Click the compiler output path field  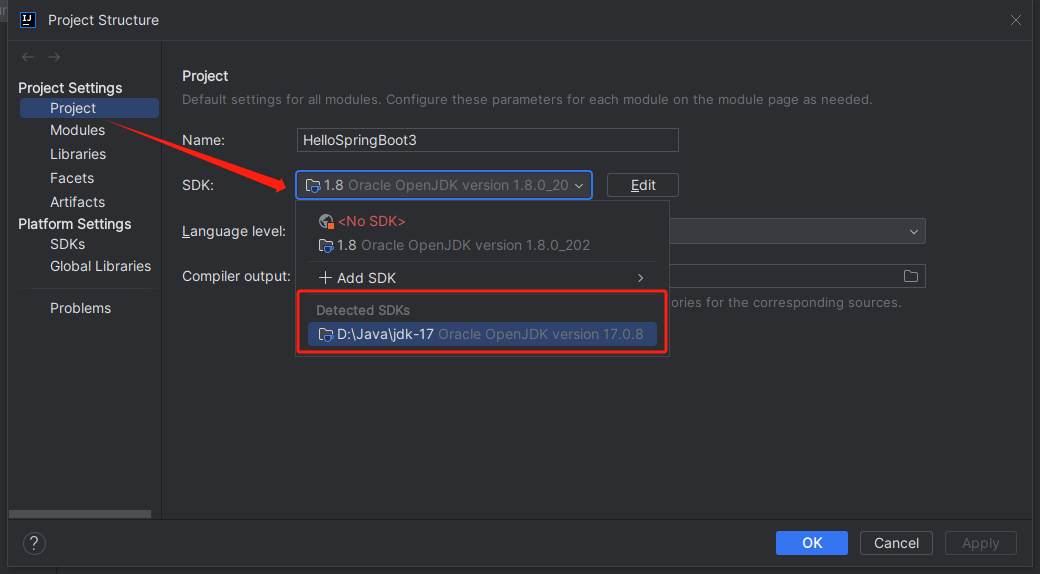click(796, 276)
